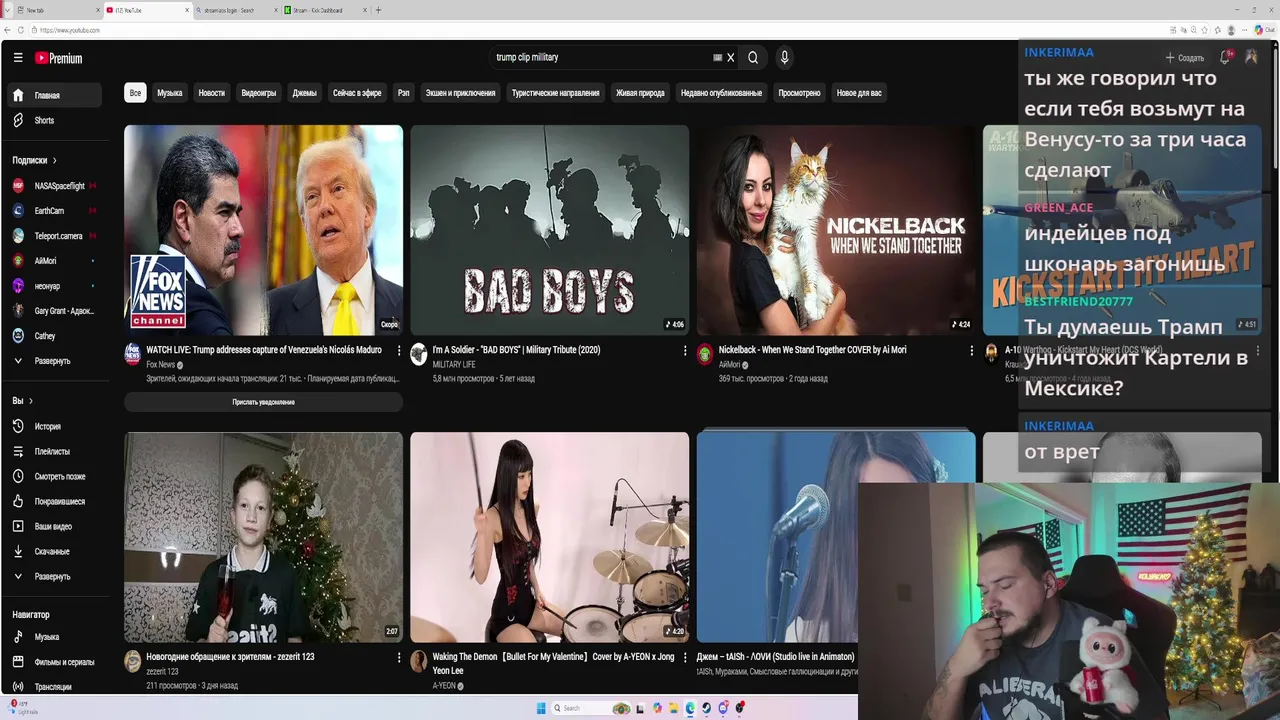Select the Новости filter chip
Image resolution: width=1280 pixels, height=720 pixels.
pos(211,93)
